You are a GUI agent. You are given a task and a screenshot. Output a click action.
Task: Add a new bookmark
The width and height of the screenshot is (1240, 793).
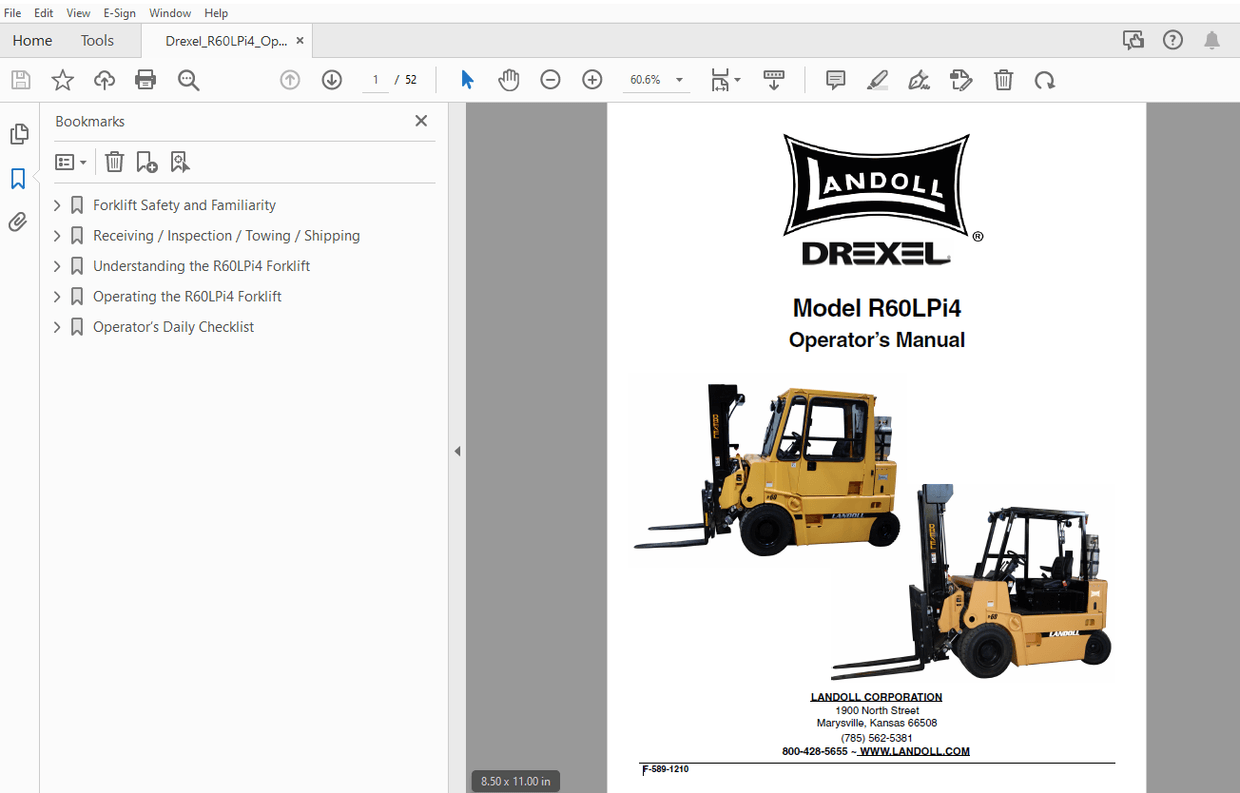[146, 161]
